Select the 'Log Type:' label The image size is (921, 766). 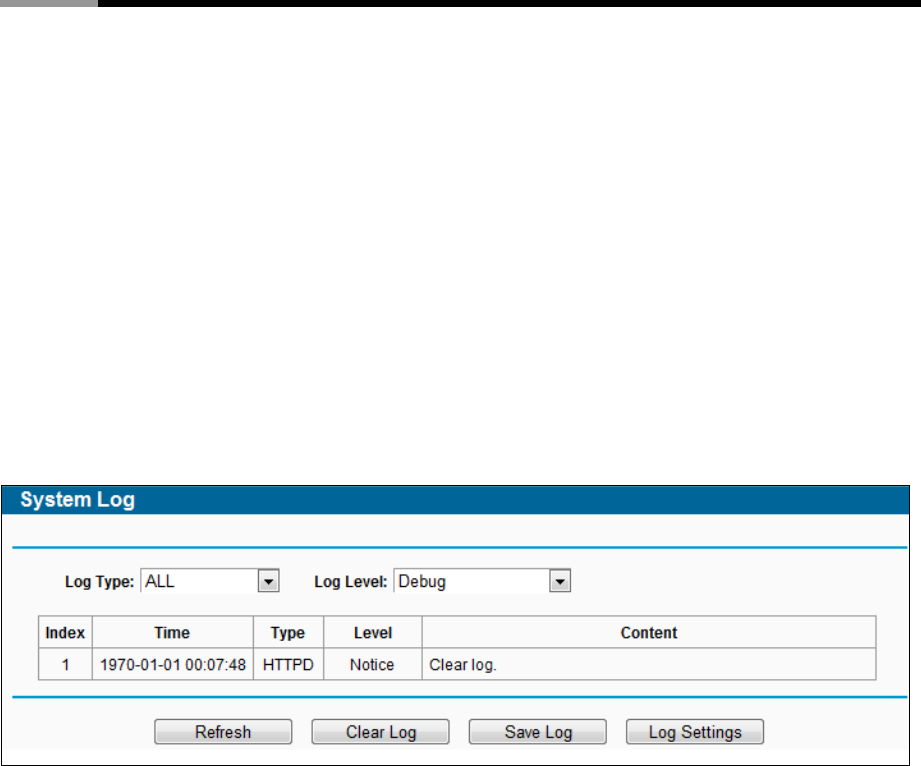[x=99, y=582]
